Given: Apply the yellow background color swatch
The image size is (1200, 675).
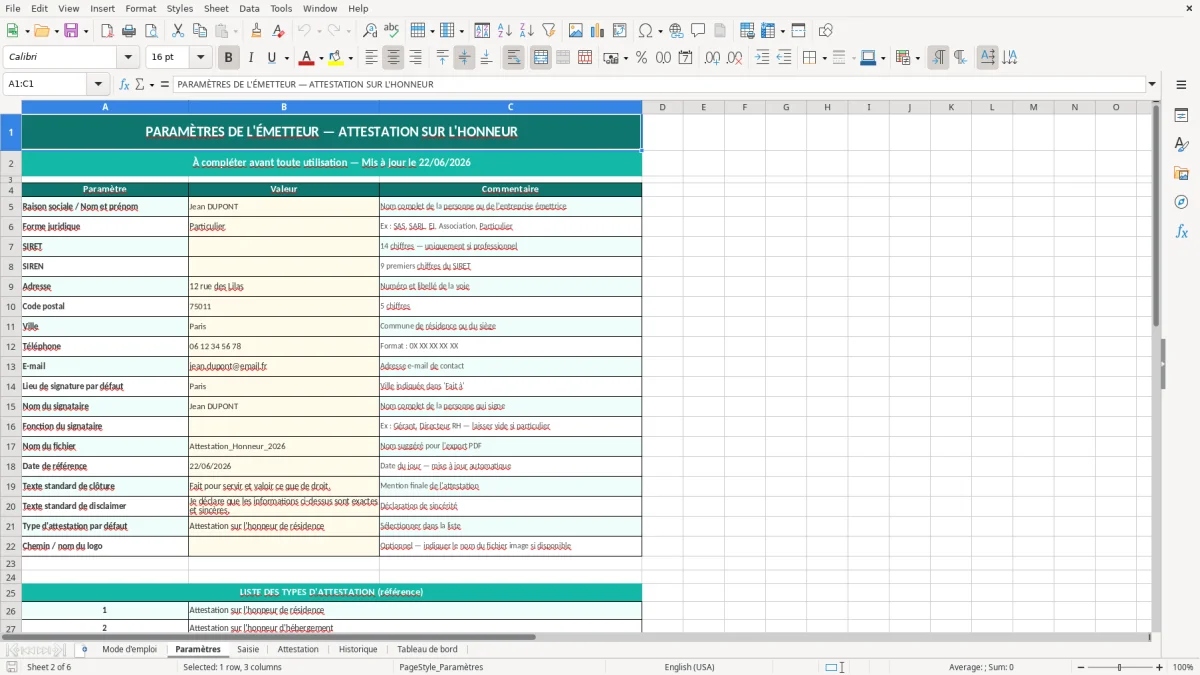Looking at the screenshot, I should [x=336, y=58].
